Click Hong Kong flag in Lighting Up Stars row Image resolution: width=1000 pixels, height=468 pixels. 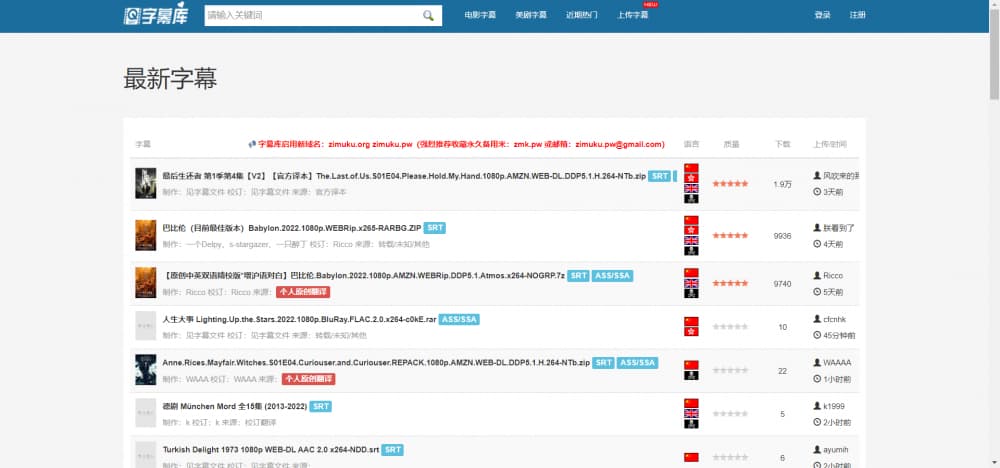(691, 332)
